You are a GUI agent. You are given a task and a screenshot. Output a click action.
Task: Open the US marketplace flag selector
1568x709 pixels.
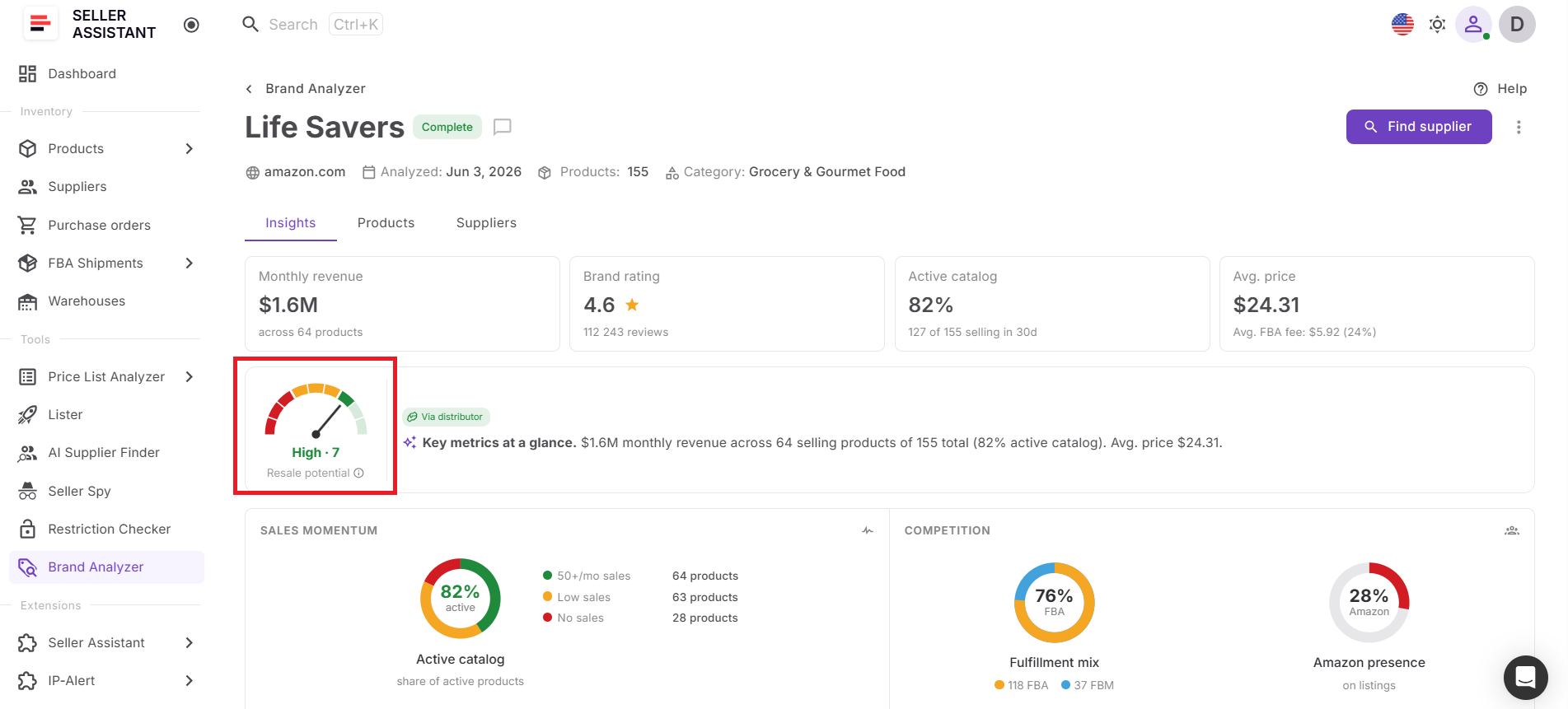[x=1402, y=25]
